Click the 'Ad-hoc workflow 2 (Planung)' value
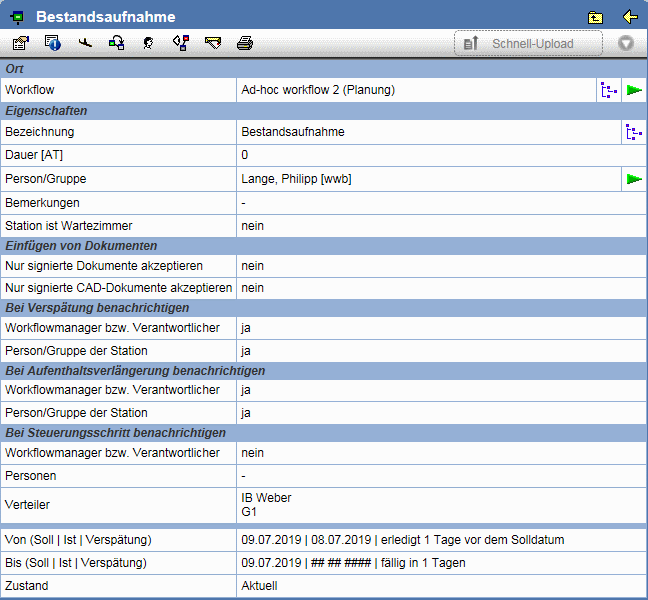Viewport: 648px width, 600px height. click(x=318, y=90)
